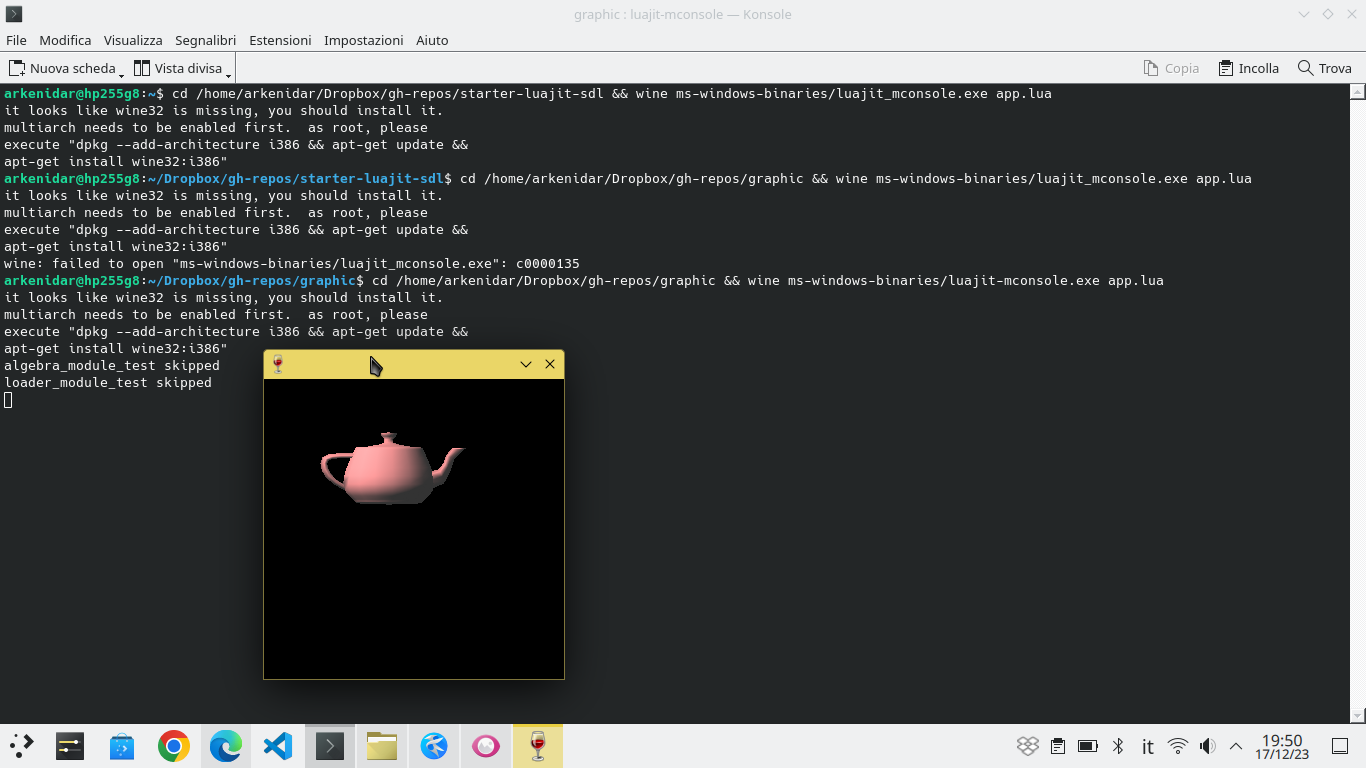Open the Wi-Fi network tray icon
Viewport: 1366px width, 768px height.
click(x=1178, y=746)
